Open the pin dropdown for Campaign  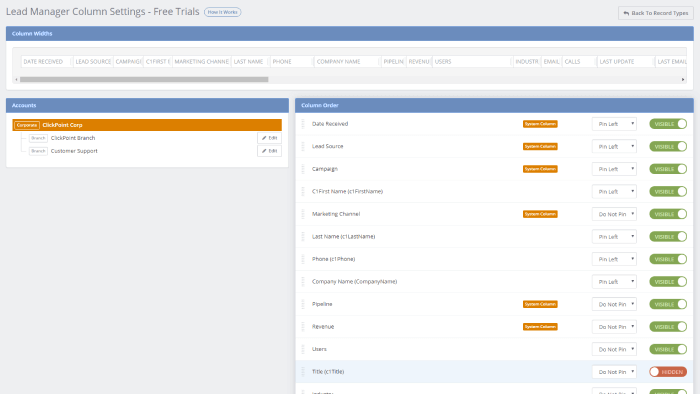coord(614,169)
